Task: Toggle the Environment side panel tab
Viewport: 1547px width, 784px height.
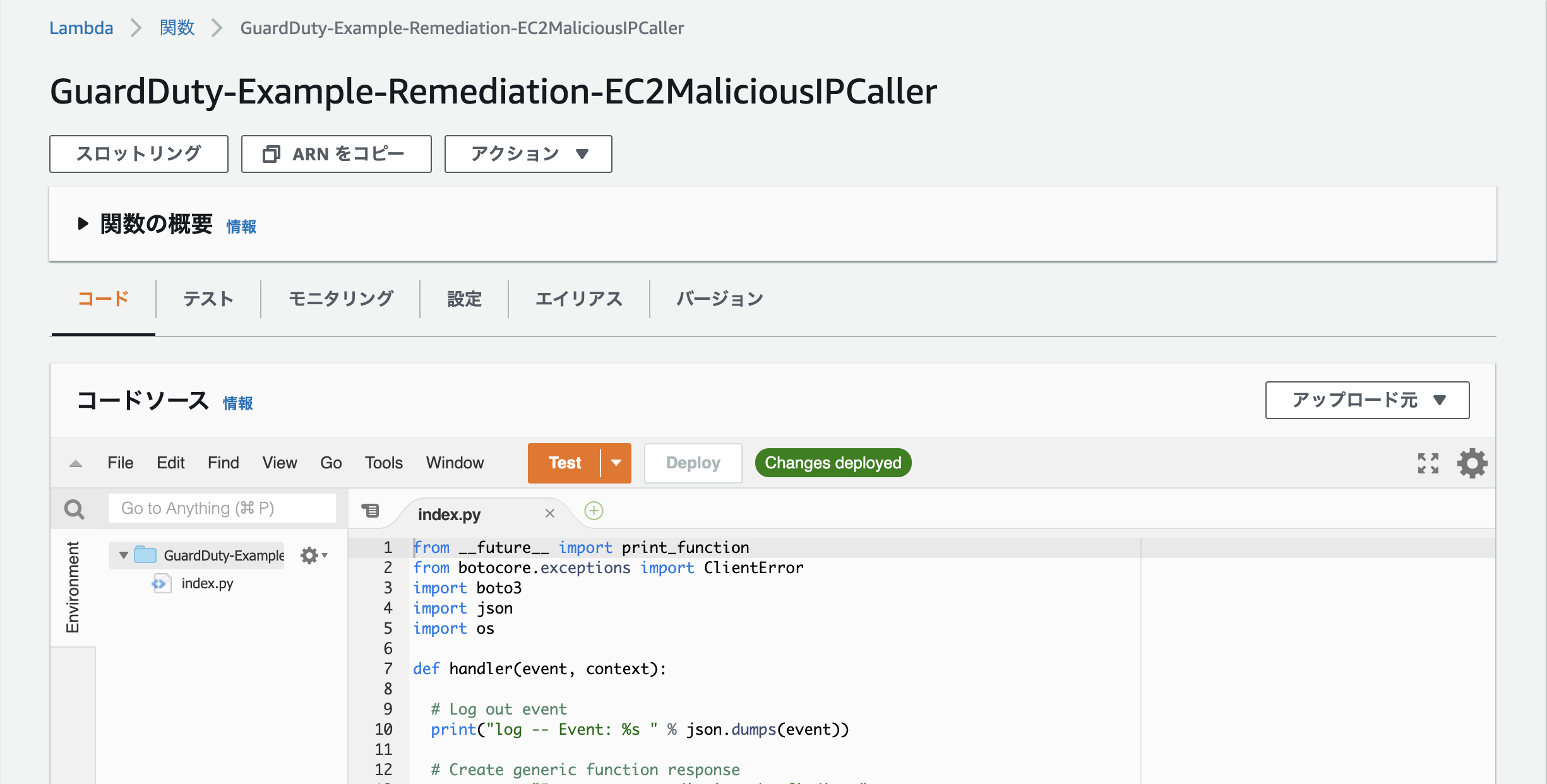Action: [73, 587]
